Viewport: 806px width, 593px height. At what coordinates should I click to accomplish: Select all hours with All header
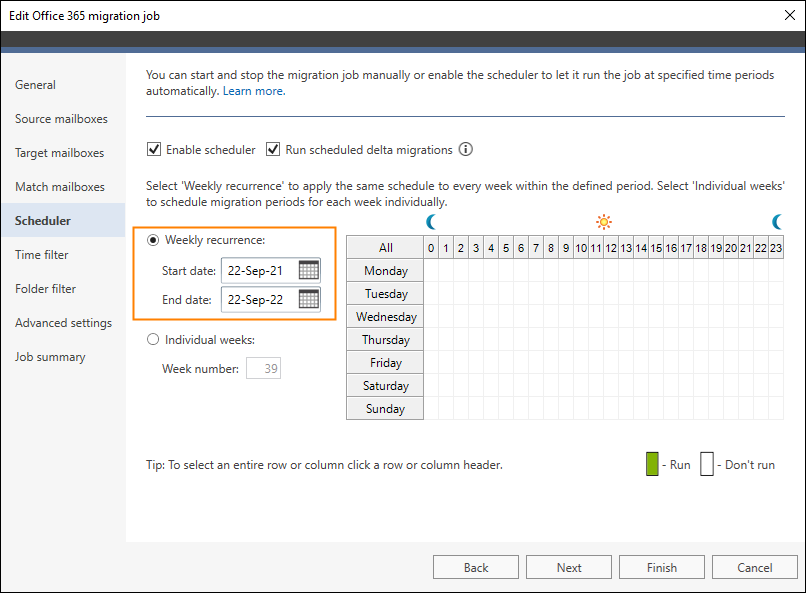385,248
